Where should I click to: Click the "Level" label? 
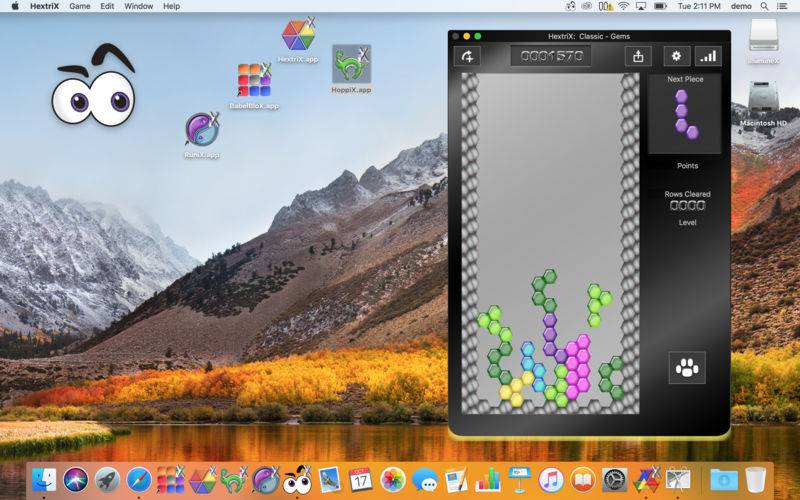point(687,222)
